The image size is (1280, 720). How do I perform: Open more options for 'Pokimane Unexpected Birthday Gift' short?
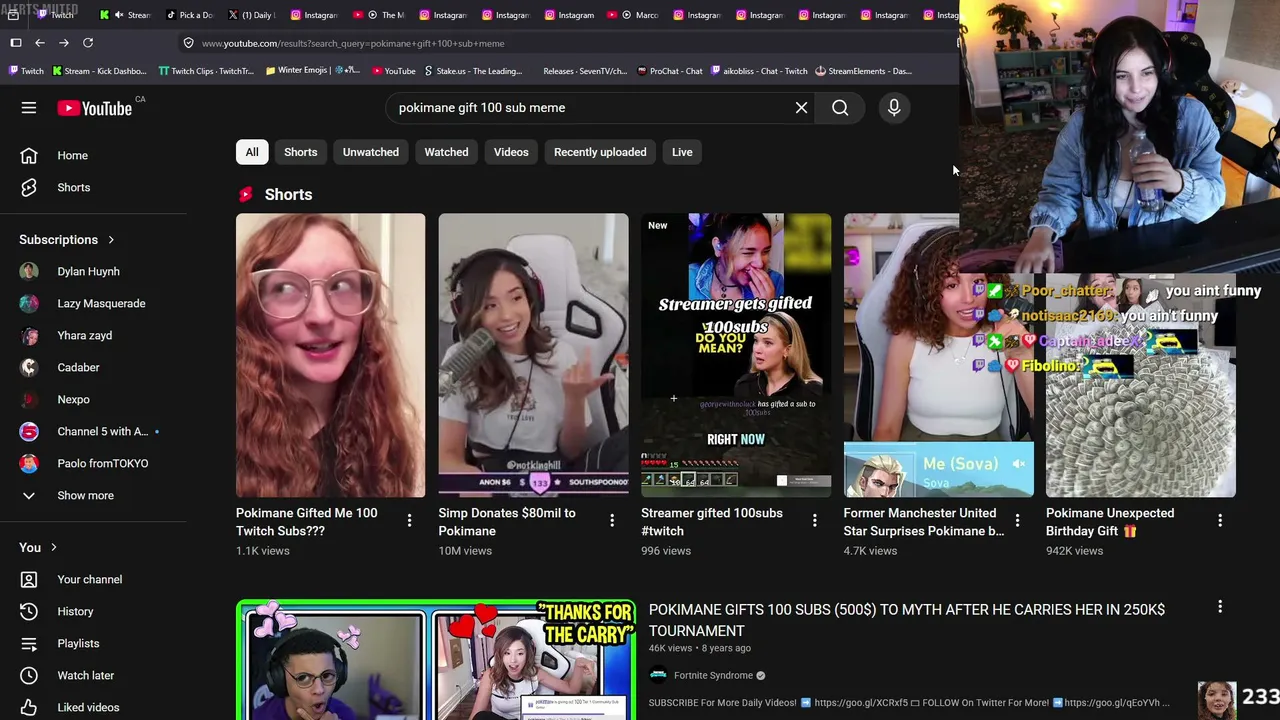click(1220, 520)
